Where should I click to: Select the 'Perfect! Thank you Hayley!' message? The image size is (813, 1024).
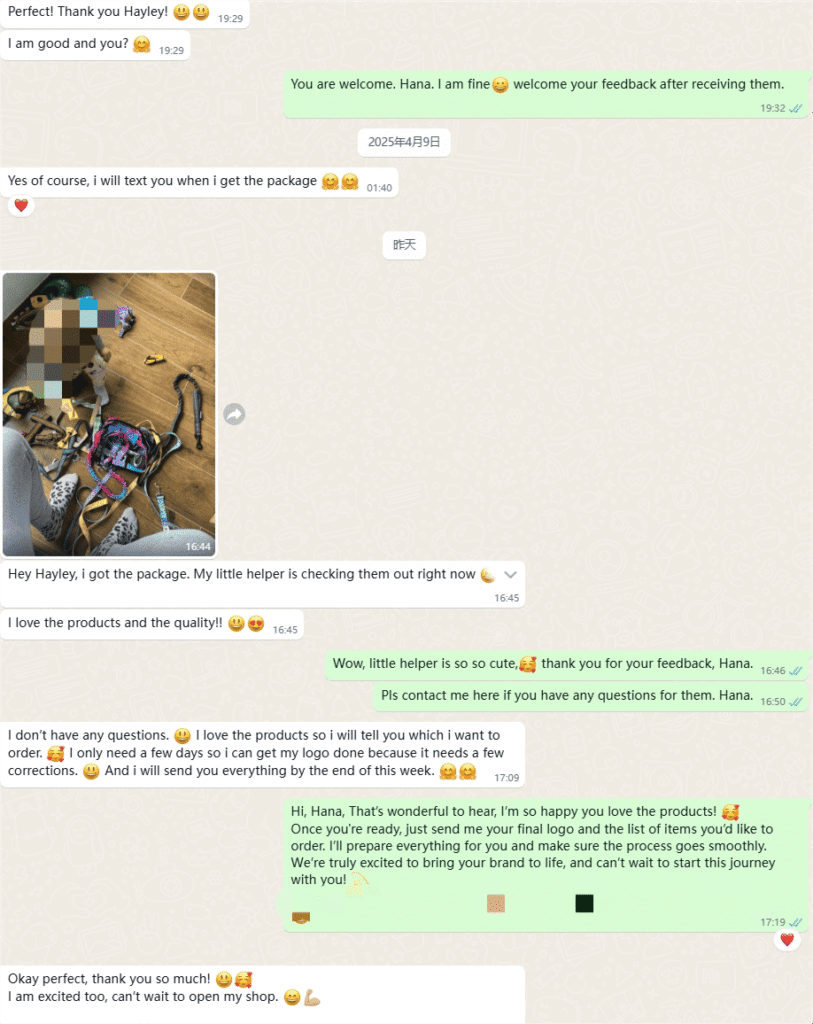[125, 13]
